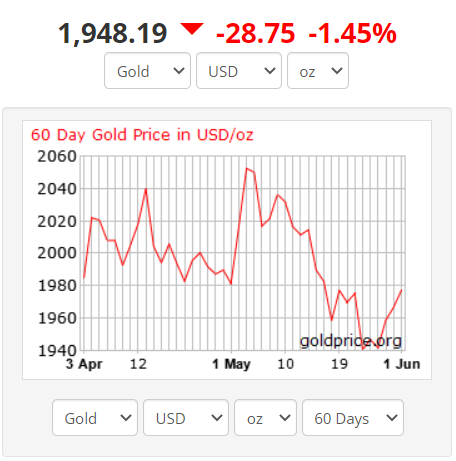Open the top Gold metal dropdown
Viewport: 456px width, 461px height.
click(147, 71)
